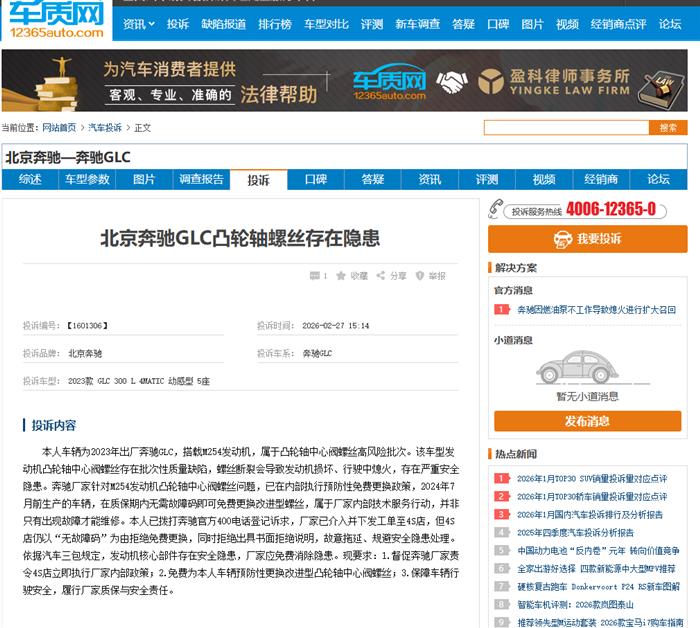The height and width of the screenshot is (628, 700).
Task: Click the telephone hotline icon
Action: 497,210
